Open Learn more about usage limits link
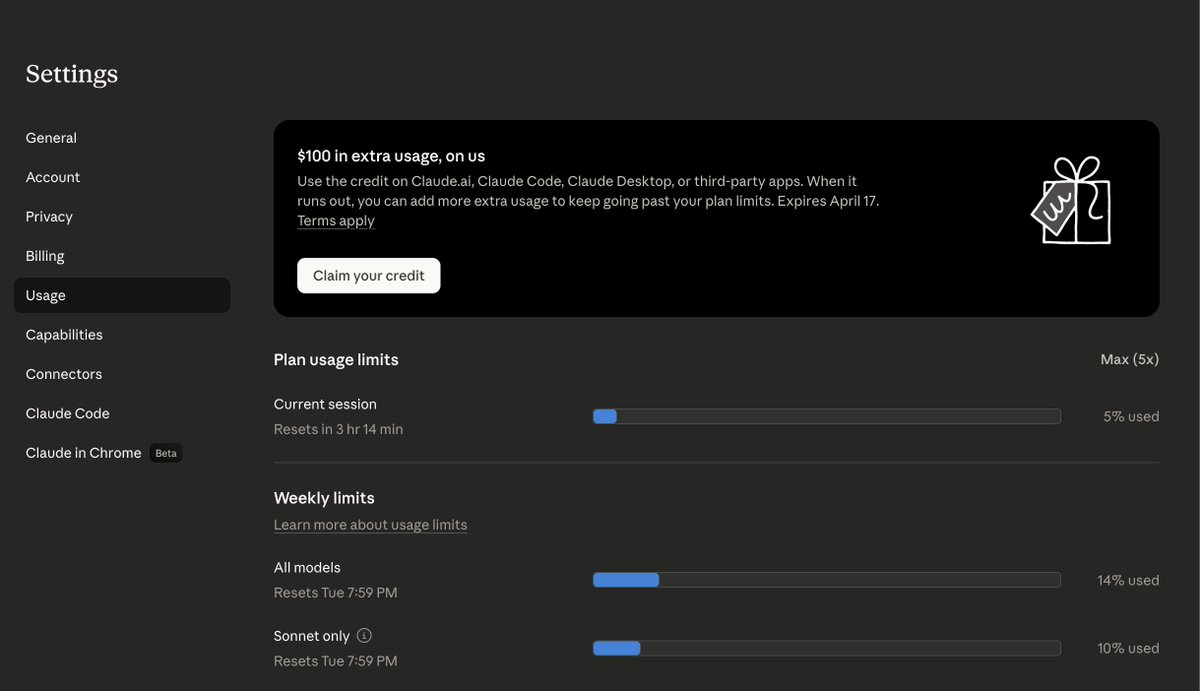The height and width of the screenshot is (691, 1200). coord(370,525)
